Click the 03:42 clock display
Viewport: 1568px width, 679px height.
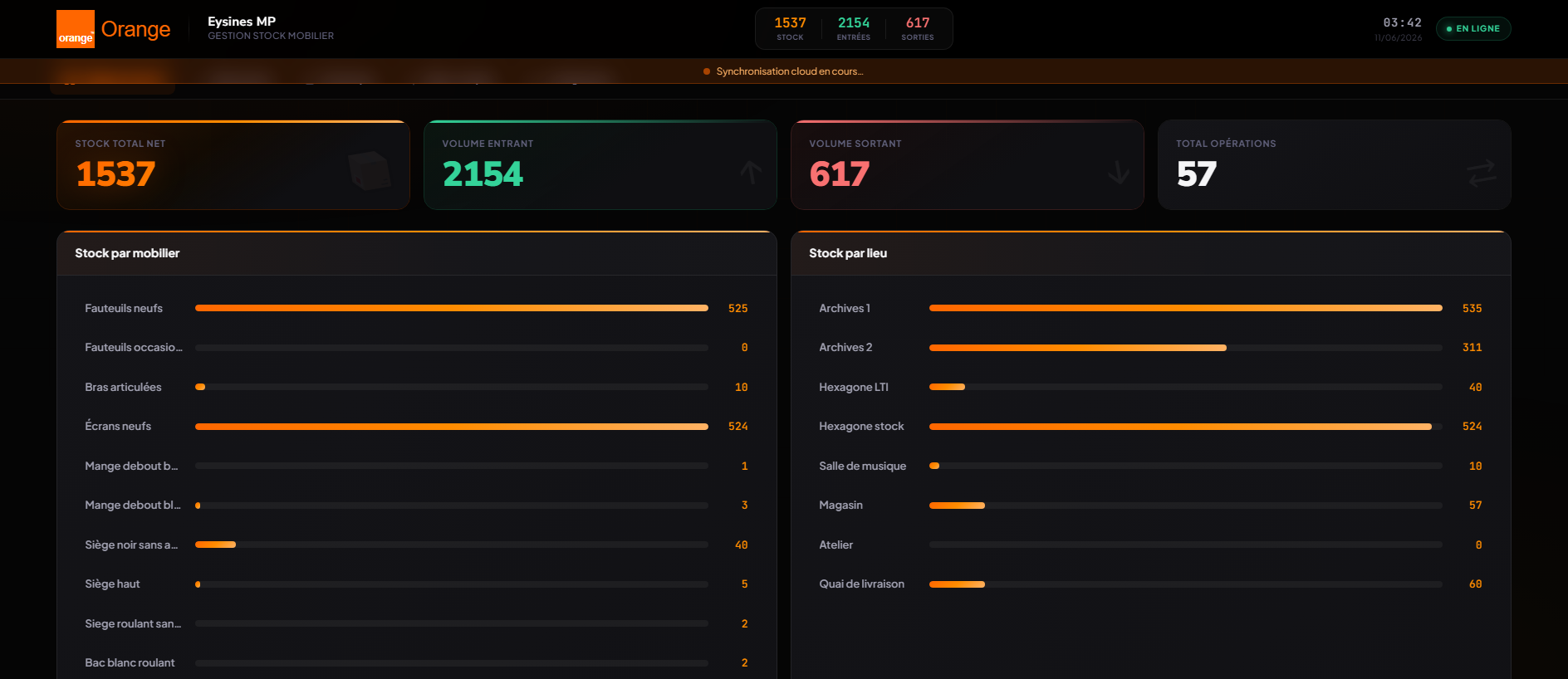pyautogui.click(x=1402, y=22)
